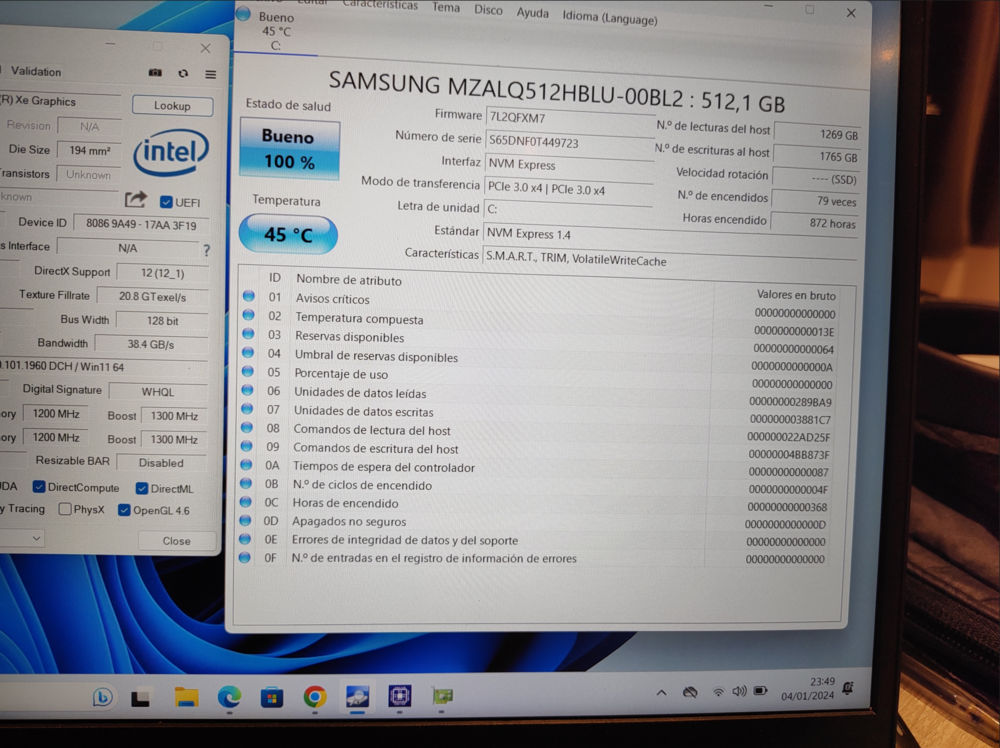
Task: Open Microsoft Edge from the taskbar
Action: pyautogui.click(x=229, y=697)
